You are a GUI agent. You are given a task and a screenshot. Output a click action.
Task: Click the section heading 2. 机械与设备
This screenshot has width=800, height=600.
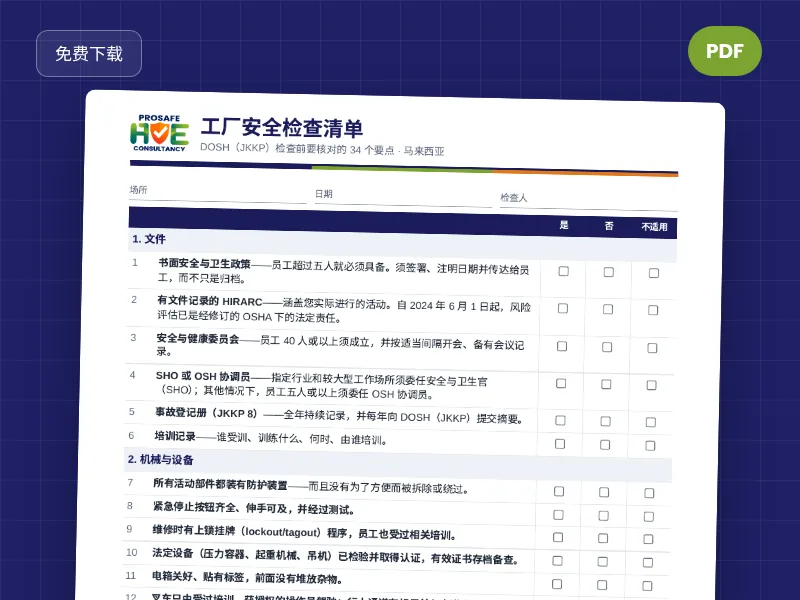coord(161,460)
